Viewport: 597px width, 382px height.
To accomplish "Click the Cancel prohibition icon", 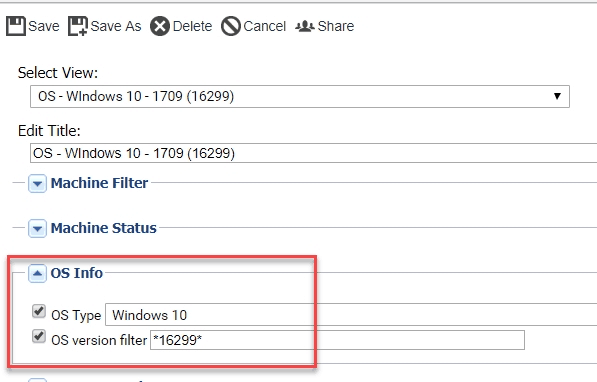I will (231, 26).
